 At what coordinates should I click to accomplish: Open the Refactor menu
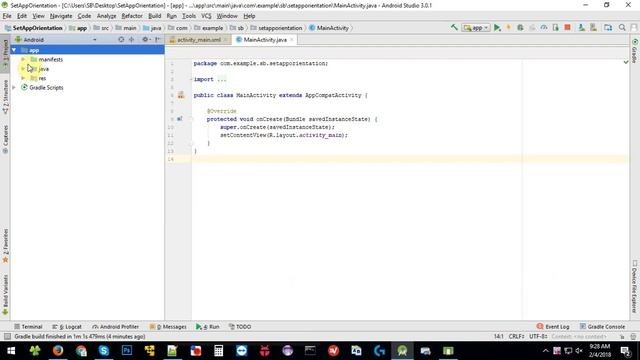pyautogui.click(x=132, y=16)
